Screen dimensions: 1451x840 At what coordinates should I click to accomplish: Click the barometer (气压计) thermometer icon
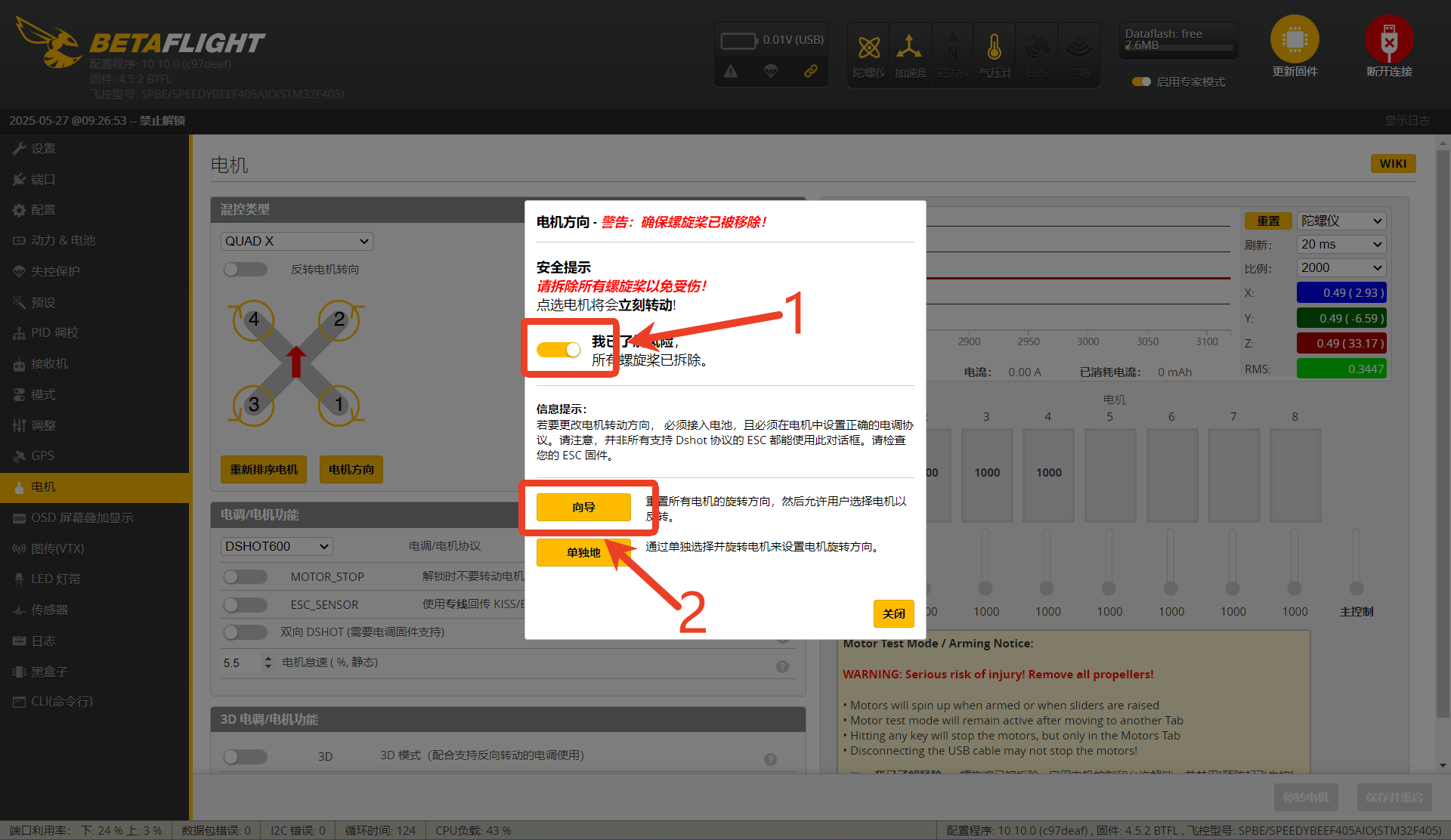click(x=994, y=48)
